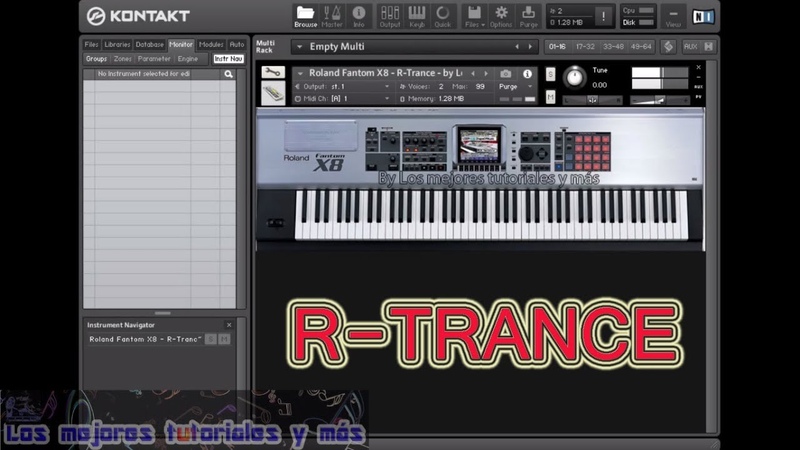Click the Purge toolbar button

click(529, 16)
